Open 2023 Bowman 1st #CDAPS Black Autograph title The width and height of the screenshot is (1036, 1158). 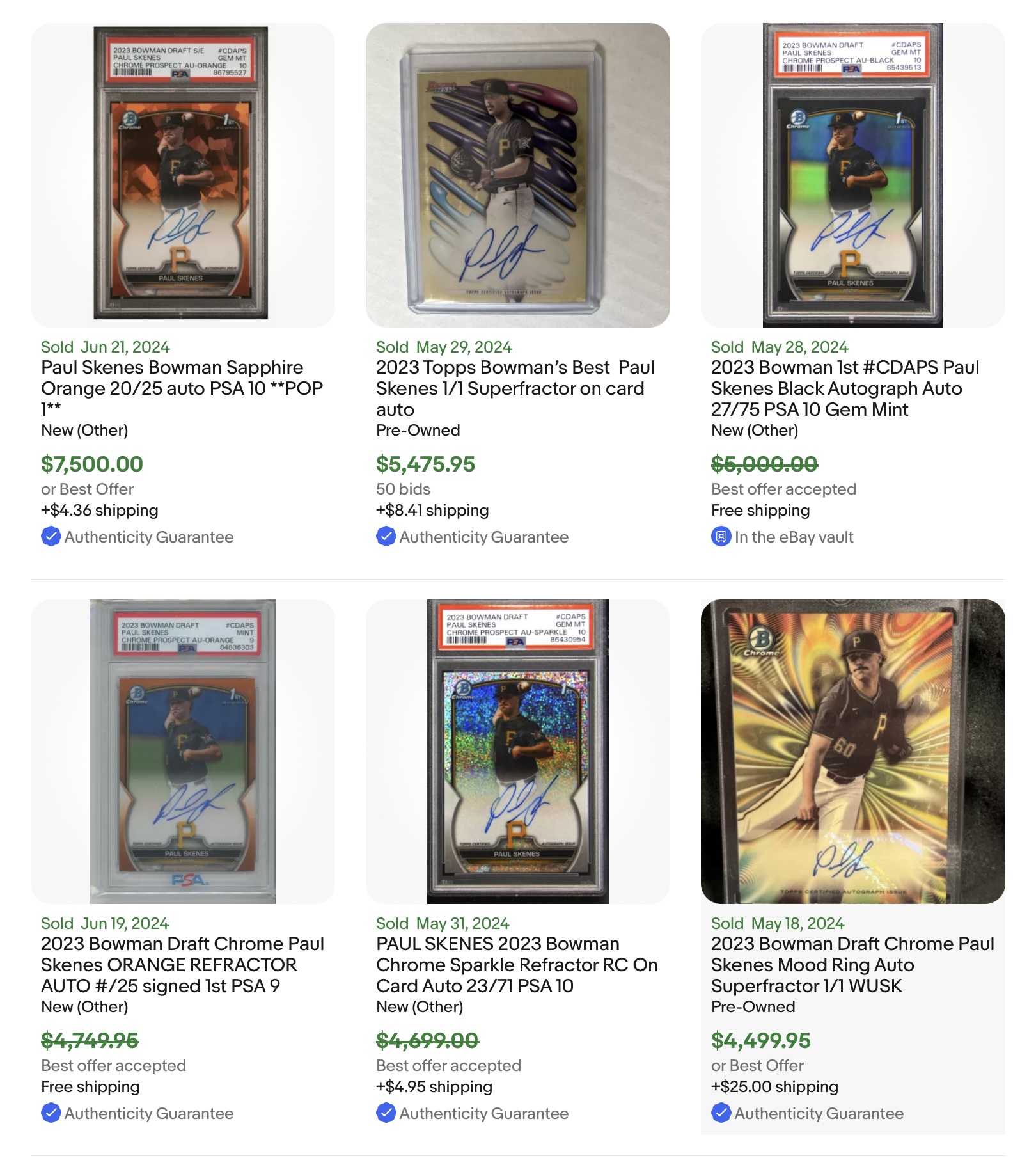pyautogui.click(x=845, y=388)
